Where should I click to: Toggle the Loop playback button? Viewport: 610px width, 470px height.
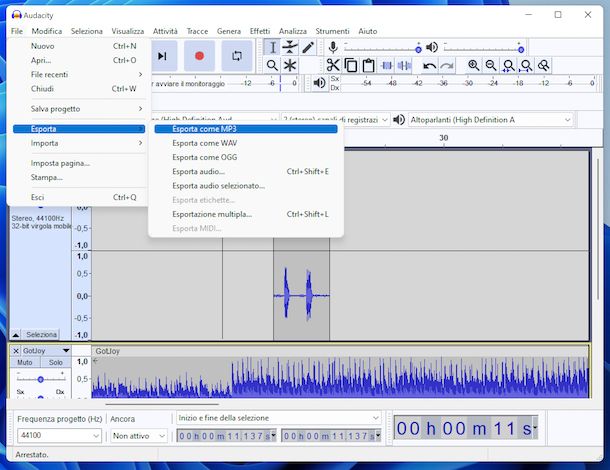[237, 56]
